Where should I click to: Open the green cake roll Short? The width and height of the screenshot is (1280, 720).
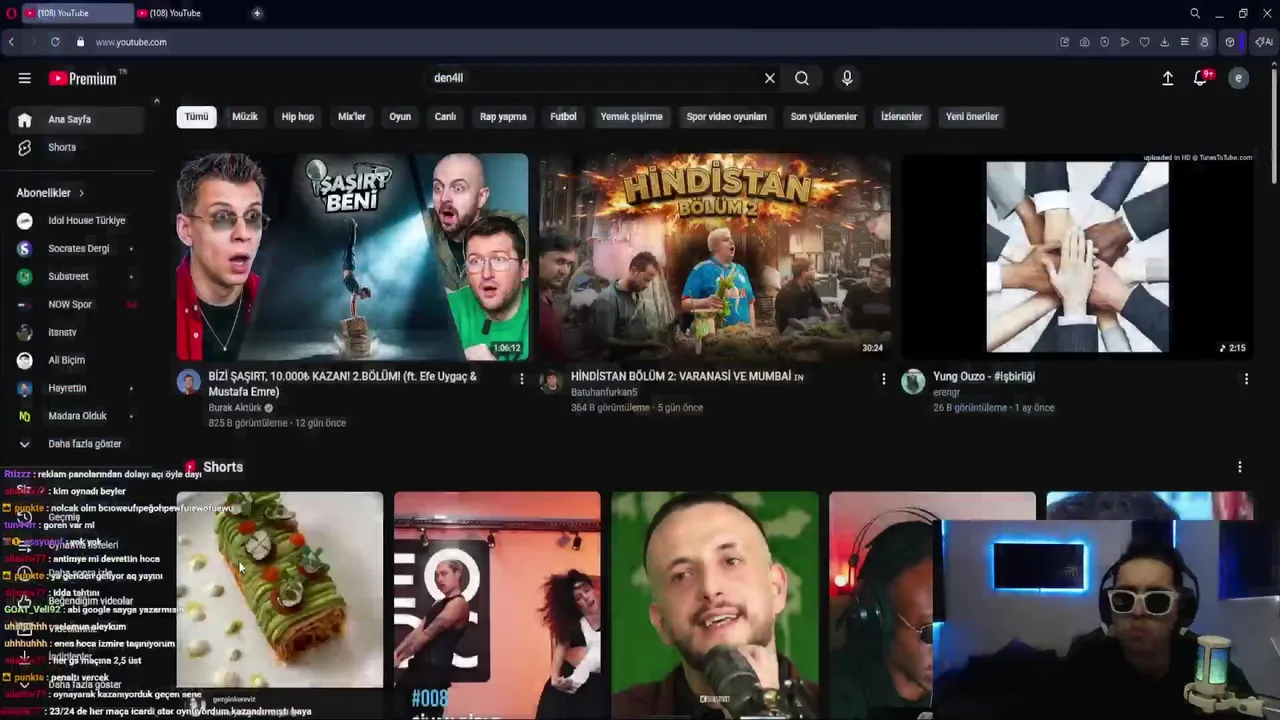tap(280, 590)
